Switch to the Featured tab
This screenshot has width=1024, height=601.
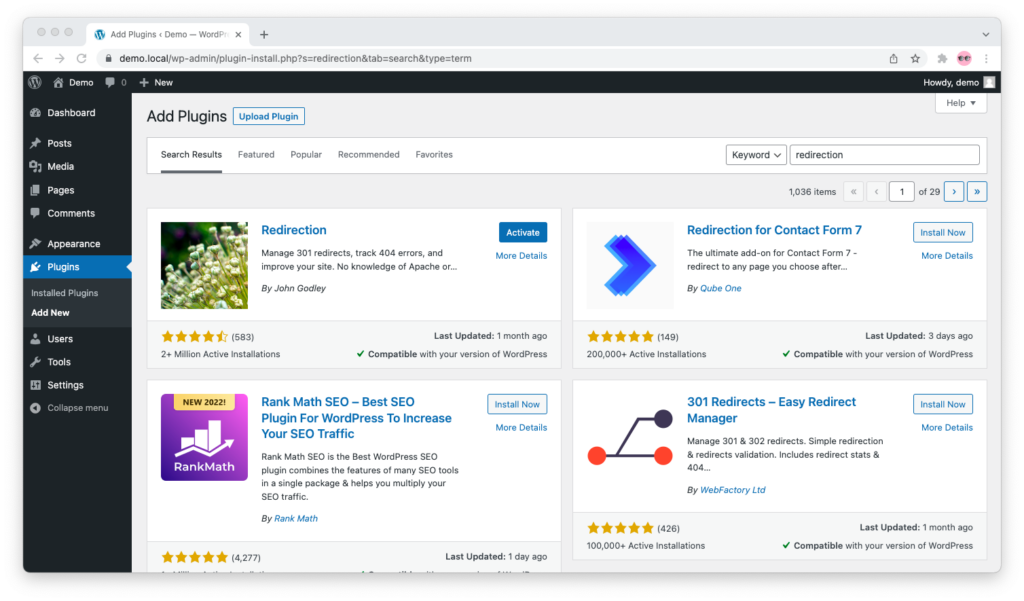click(x=256, y=155)
